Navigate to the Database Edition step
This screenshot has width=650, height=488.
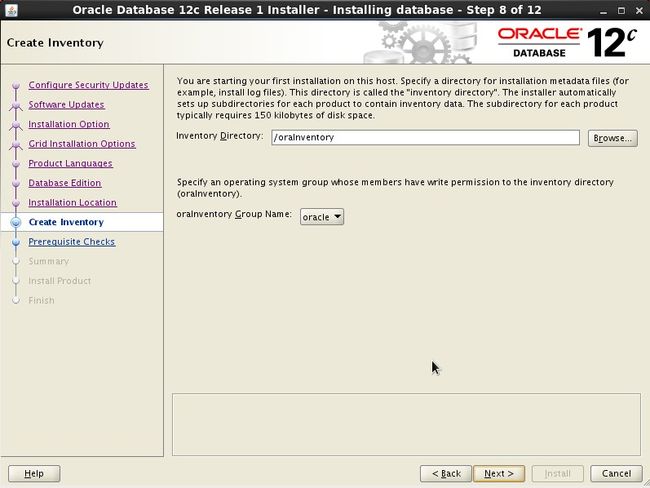click(x=65, y=183)
